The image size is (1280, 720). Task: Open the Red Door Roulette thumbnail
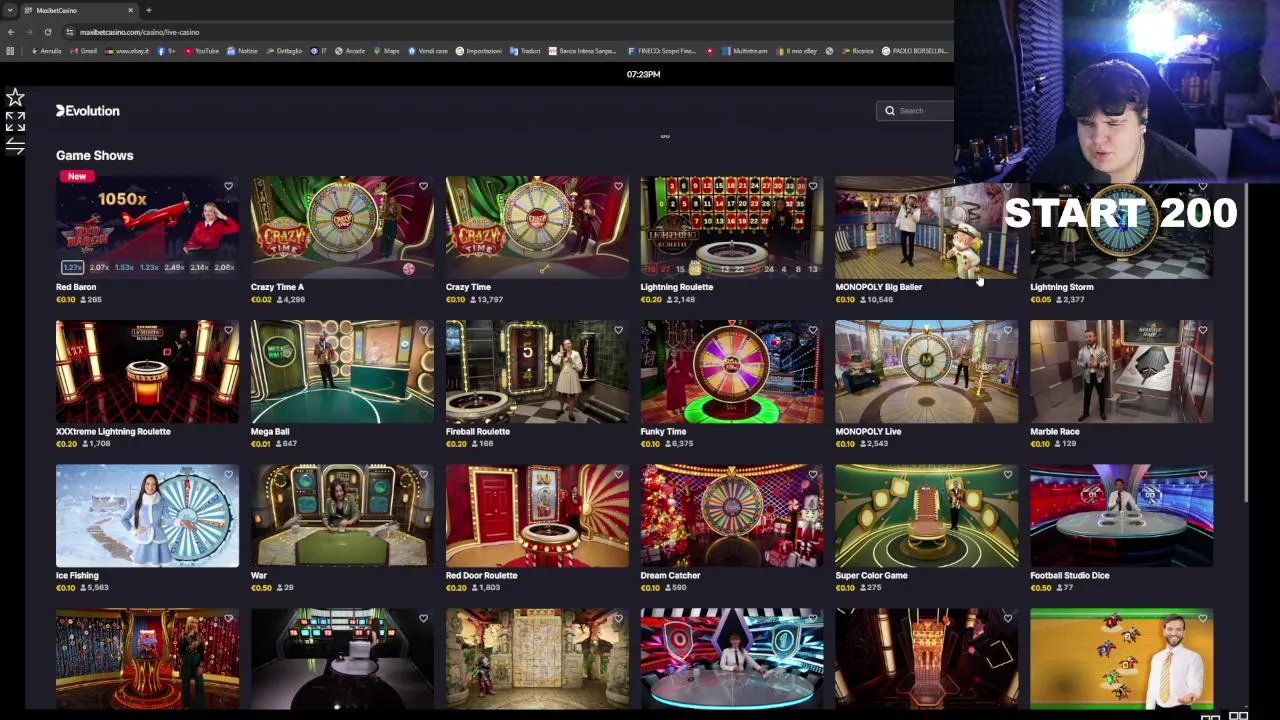(x=537, y=516)
